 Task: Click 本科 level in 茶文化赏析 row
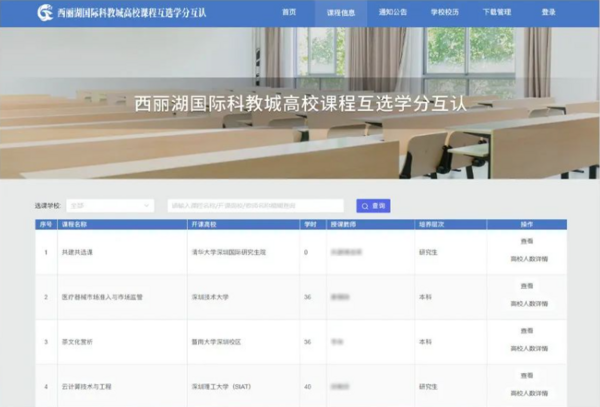click(425, 342)
